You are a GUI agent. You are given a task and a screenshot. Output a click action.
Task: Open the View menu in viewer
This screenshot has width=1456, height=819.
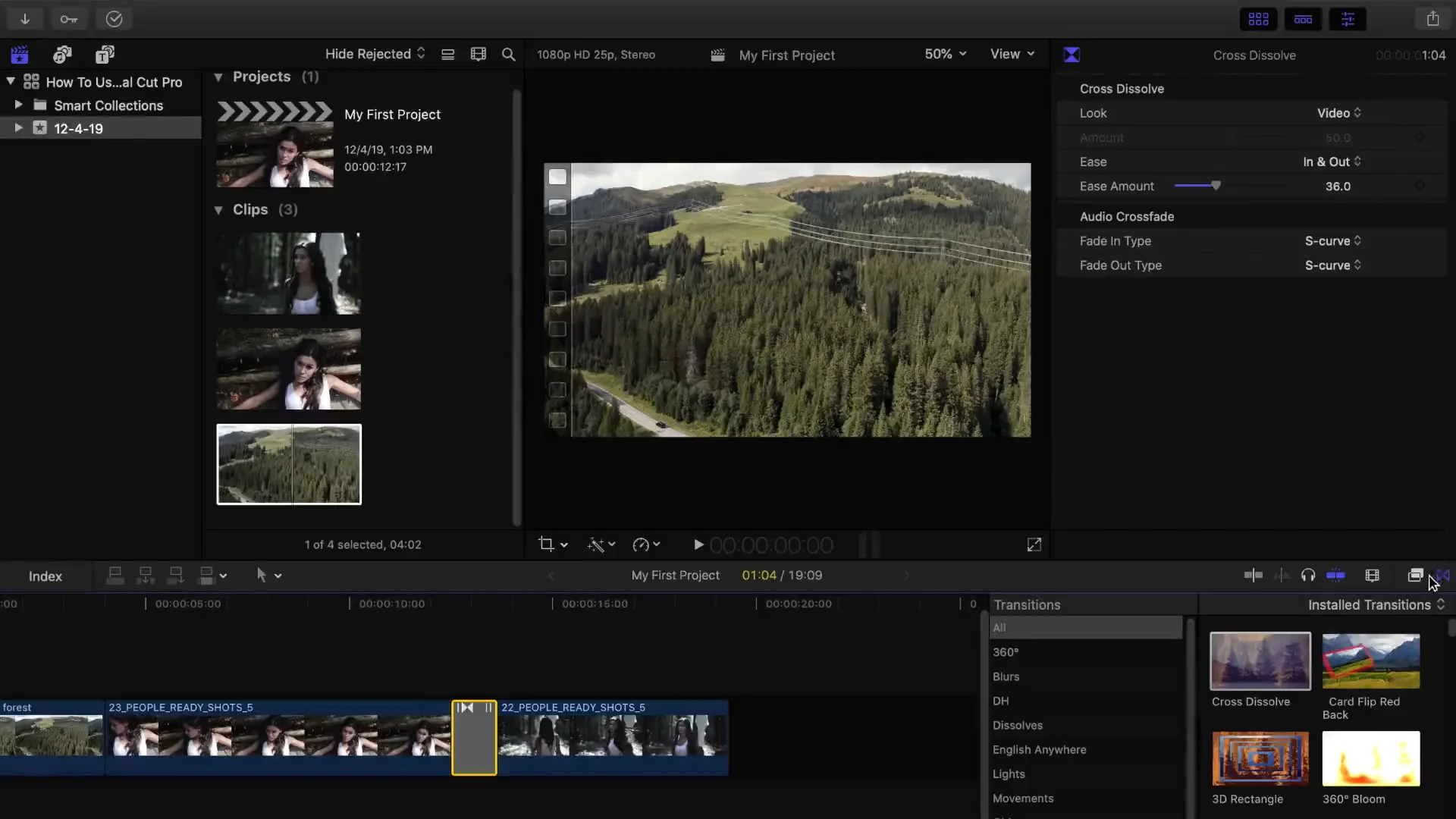point(1012,54)
